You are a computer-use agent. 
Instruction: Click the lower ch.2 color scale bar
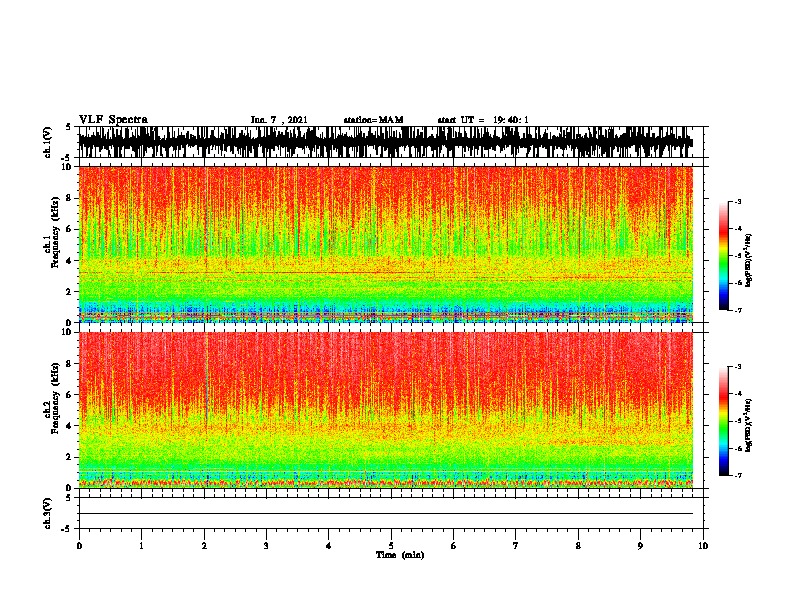point(723,421)
